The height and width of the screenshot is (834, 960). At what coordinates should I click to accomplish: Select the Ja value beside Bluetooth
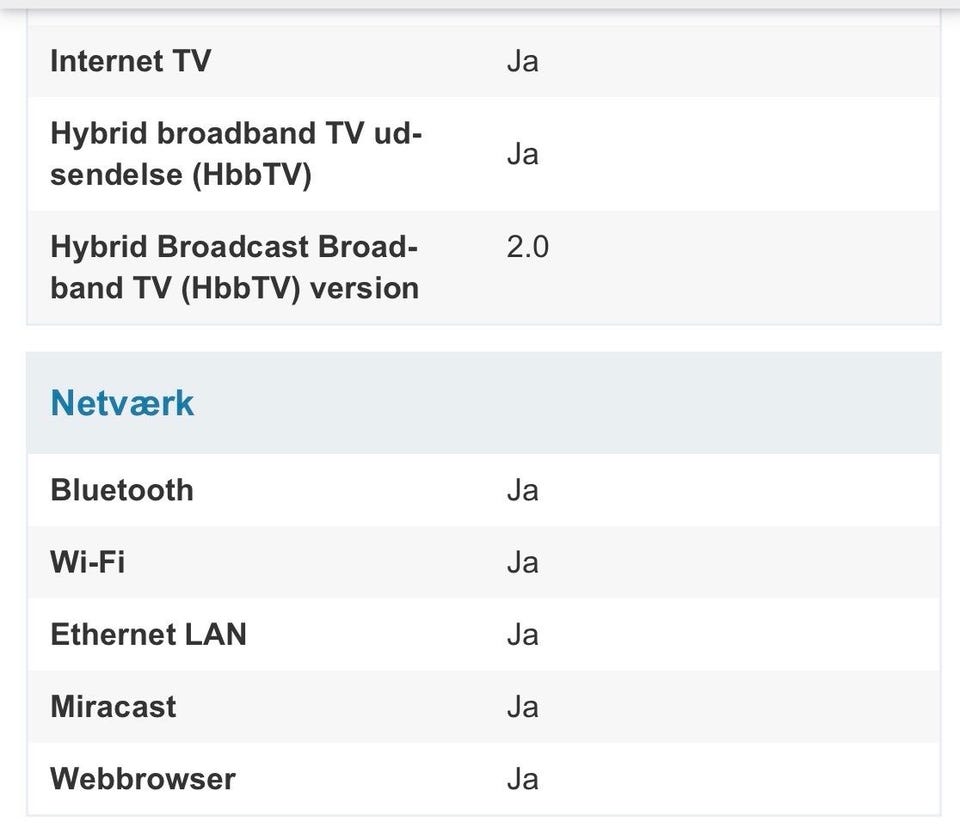click(x=522, y=490)
